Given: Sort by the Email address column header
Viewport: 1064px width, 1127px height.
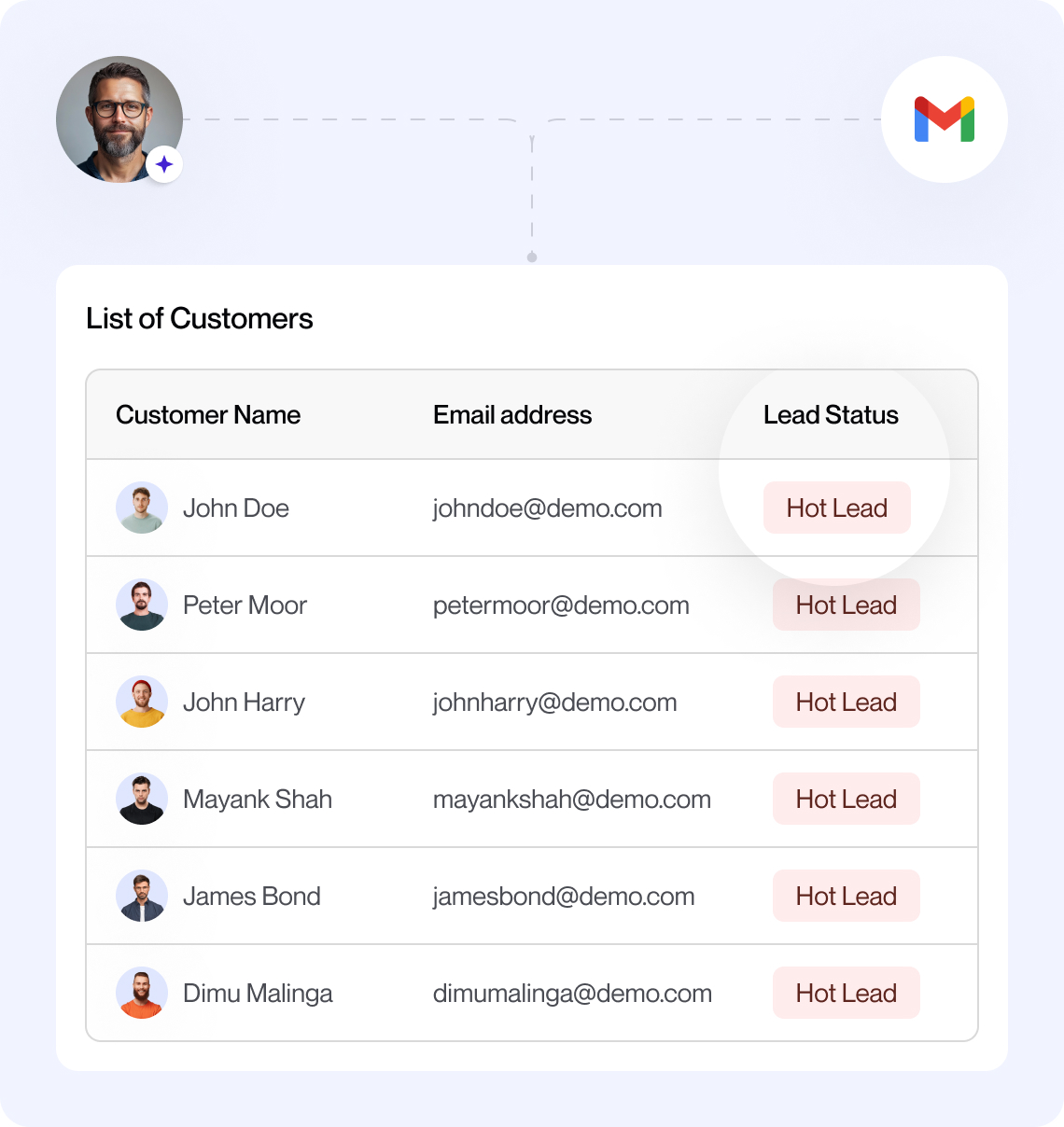Looking at the screenshot, I should coord(512,415).
